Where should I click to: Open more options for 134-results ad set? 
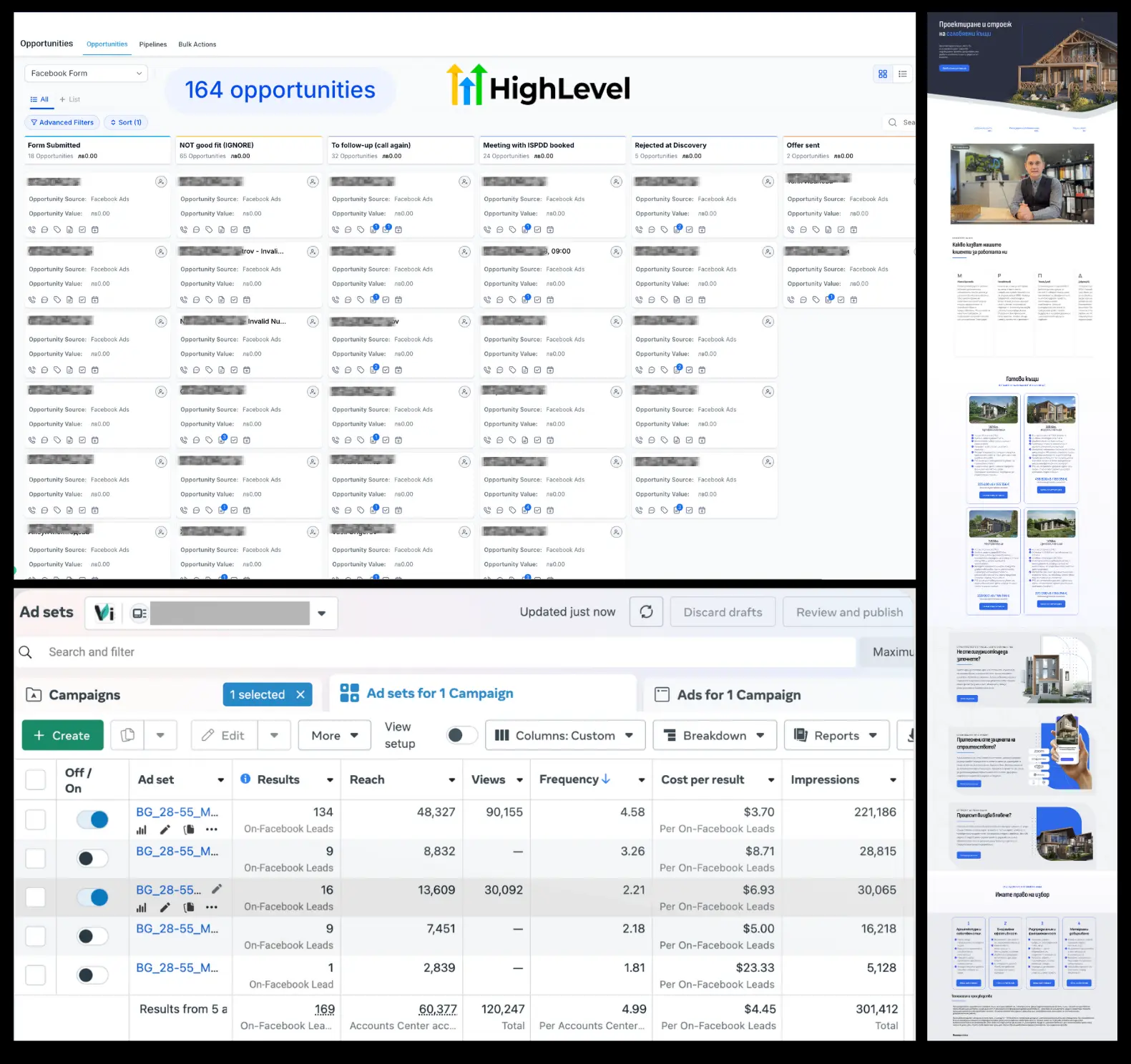point(212,829)
